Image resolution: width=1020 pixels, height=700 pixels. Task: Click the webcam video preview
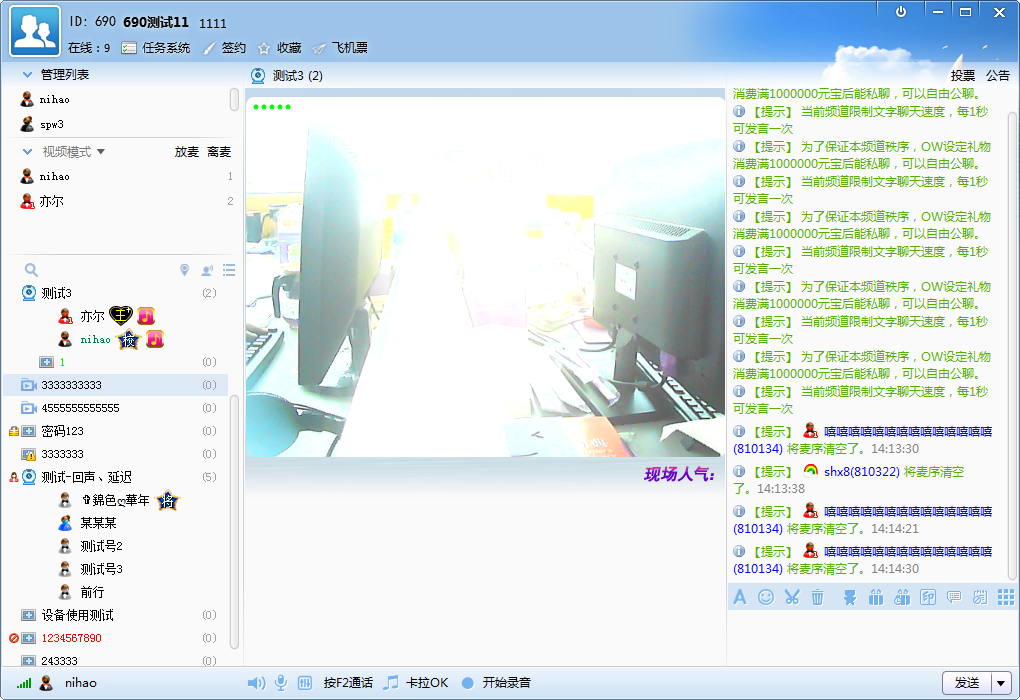coord(485,277)
